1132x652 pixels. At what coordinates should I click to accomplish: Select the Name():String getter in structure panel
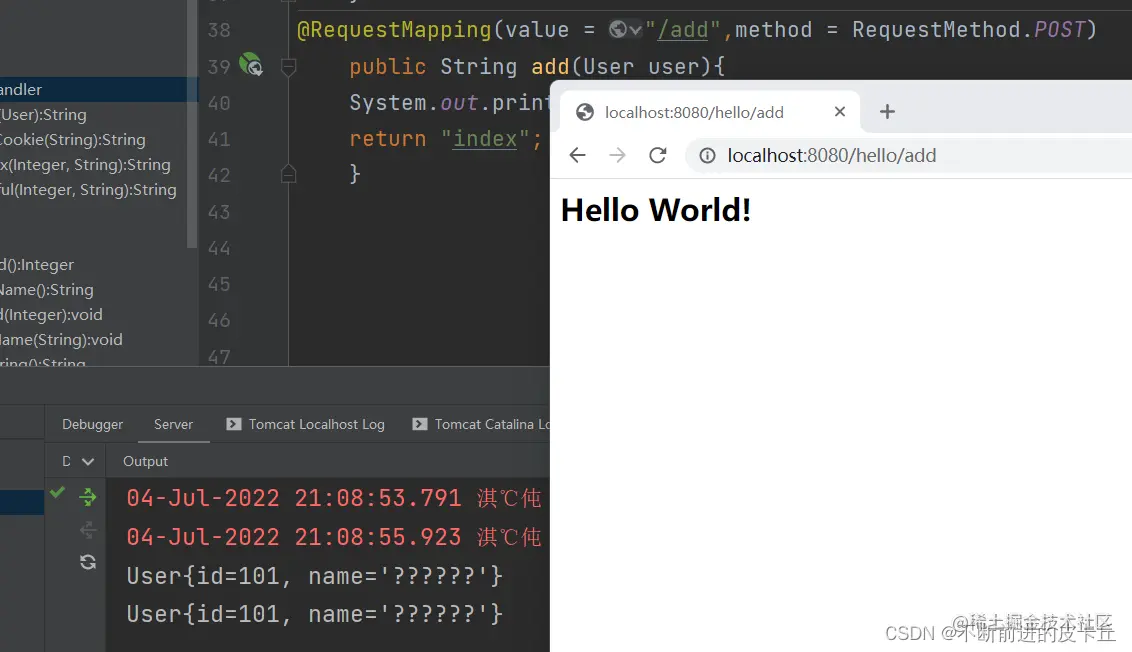coord(47,290)
